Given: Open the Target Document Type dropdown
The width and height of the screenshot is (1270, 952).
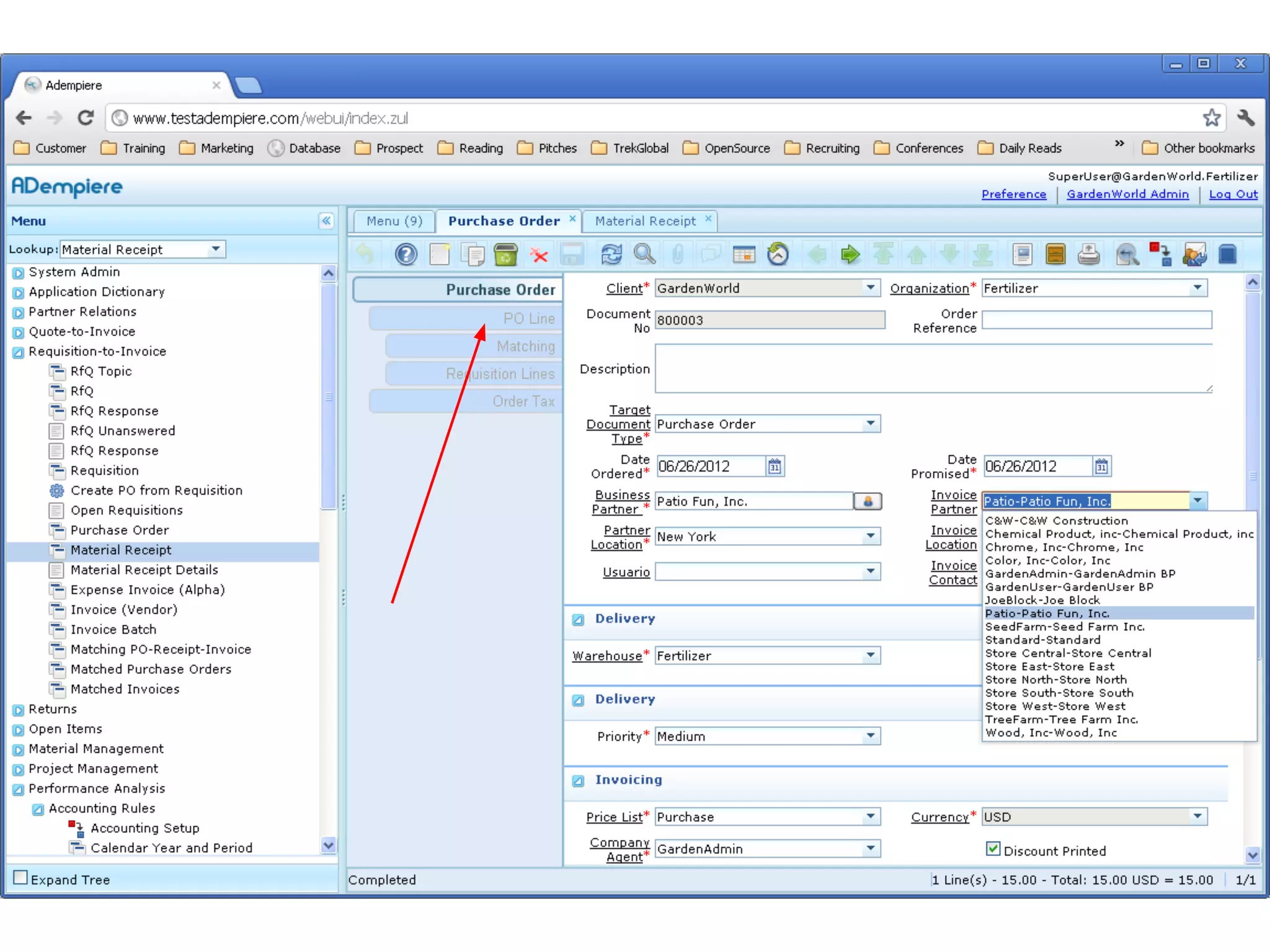Looking at the screenshot, I should tap(871, 424).
